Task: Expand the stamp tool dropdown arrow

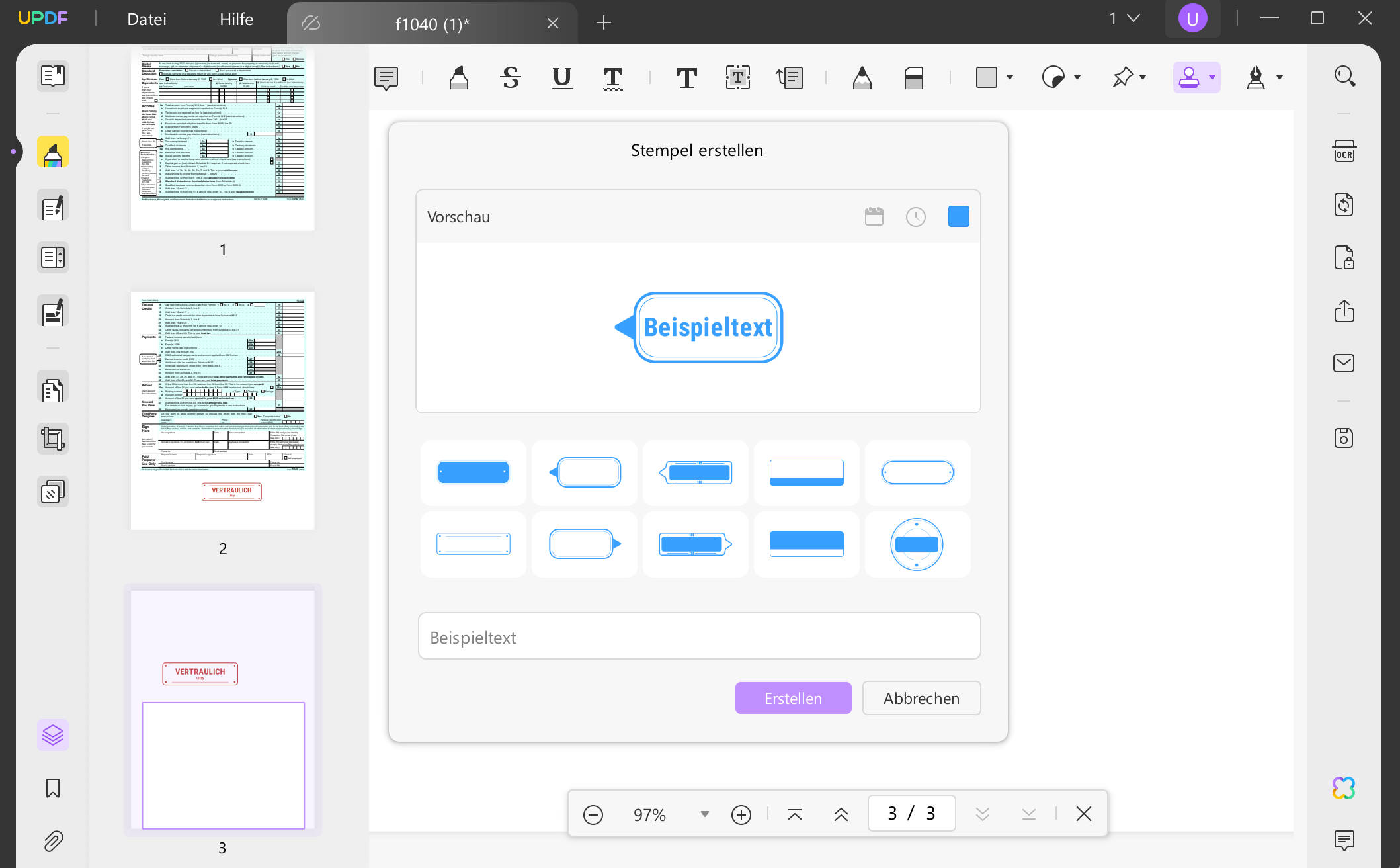Action: pos(1212,77)
